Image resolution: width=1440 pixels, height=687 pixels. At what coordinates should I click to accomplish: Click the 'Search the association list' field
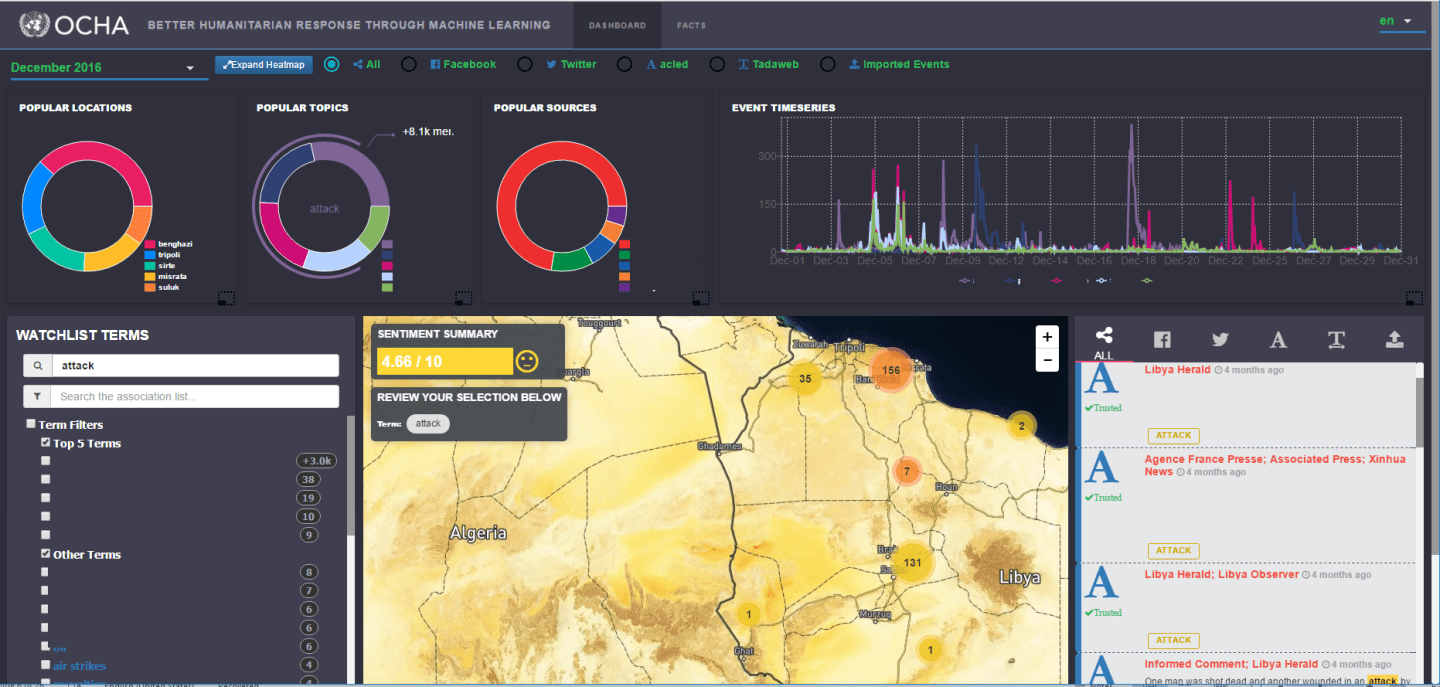(195, 397)
